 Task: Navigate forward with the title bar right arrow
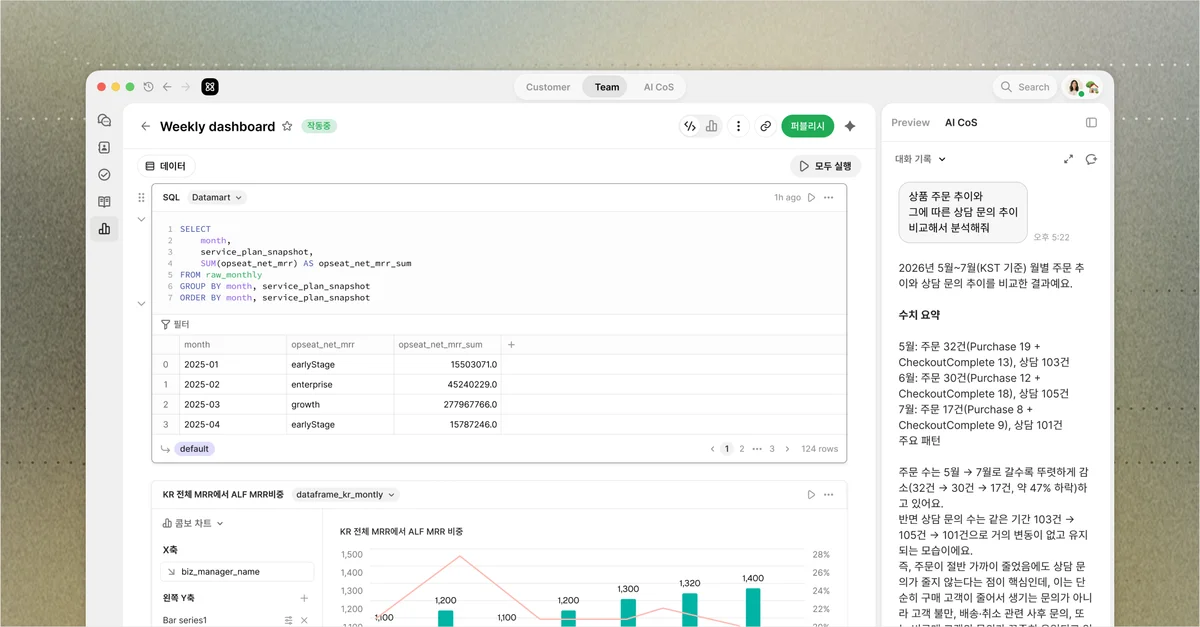coord(186,87)
